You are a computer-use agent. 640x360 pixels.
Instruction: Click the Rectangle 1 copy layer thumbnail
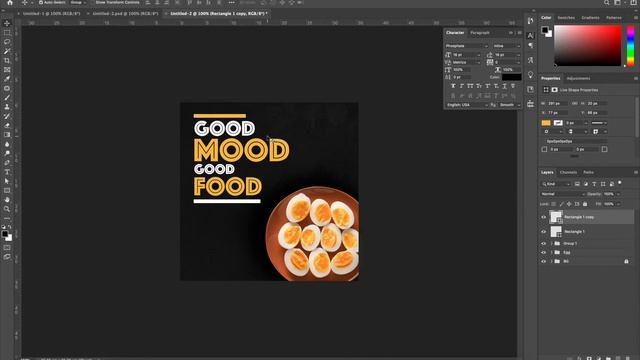pos(556,217)
